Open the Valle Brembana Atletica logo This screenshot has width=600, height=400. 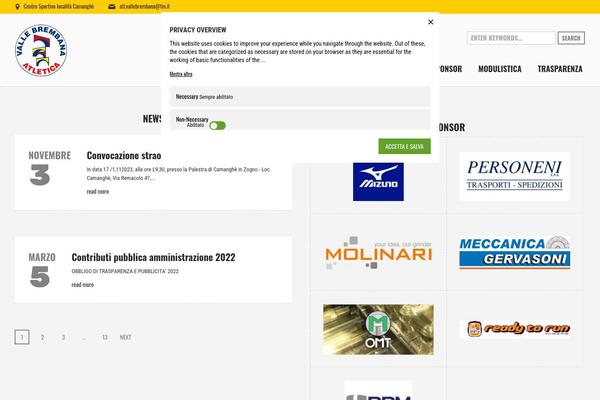coord(41,50)
